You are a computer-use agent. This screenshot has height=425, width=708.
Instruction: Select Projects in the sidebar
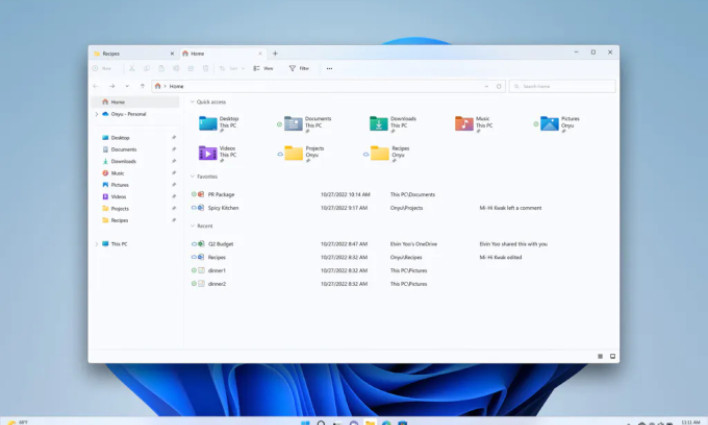[x=116, y=208]
